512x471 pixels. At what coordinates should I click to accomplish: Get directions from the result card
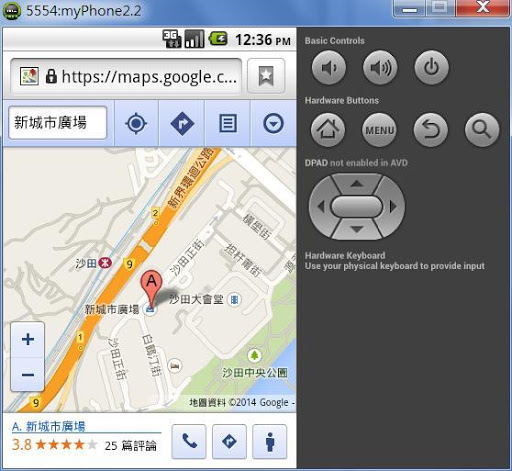[x=229, y=441]
